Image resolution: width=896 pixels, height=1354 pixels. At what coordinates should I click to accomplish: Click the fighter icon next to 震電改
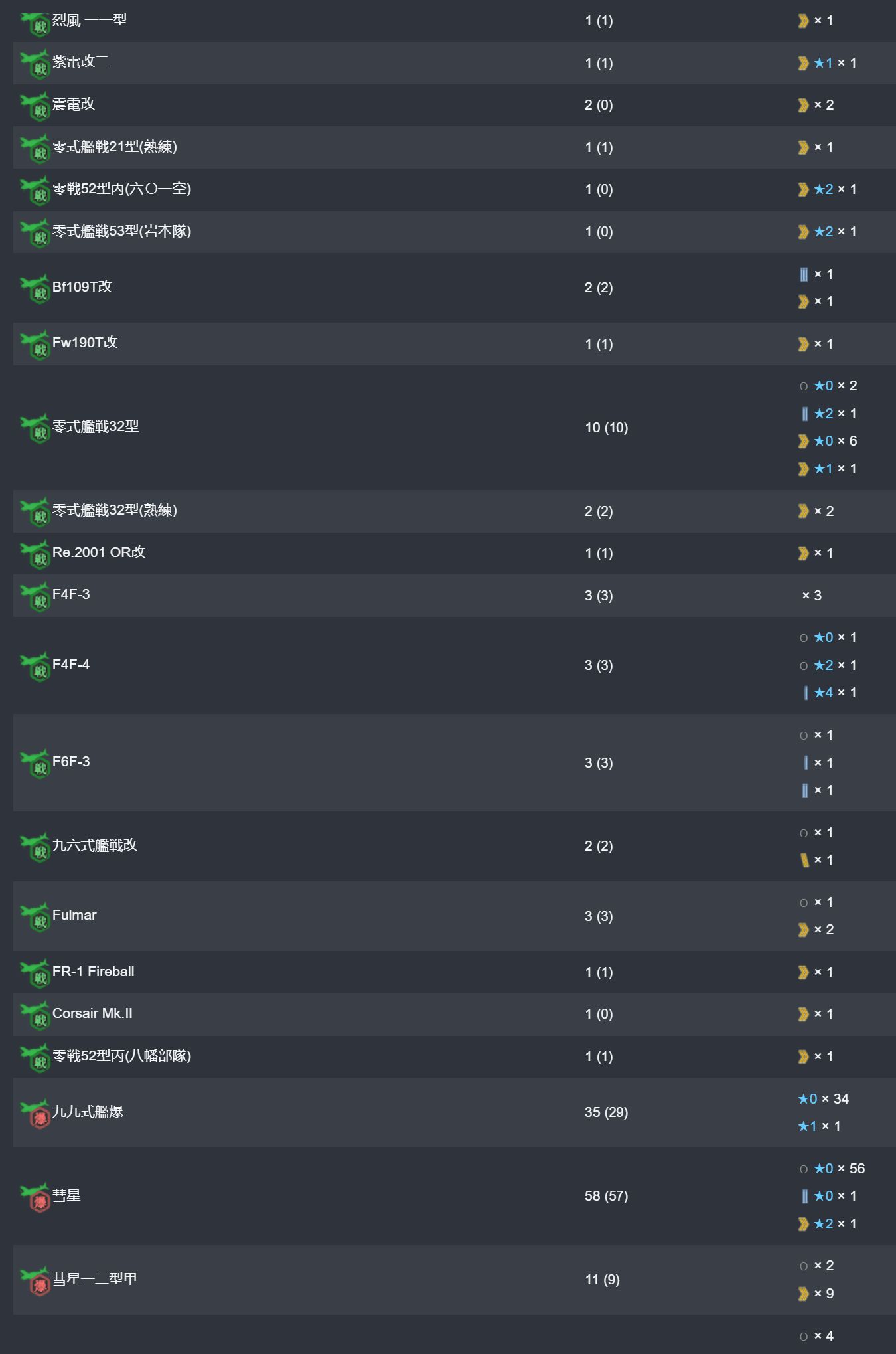pos(35,106)
